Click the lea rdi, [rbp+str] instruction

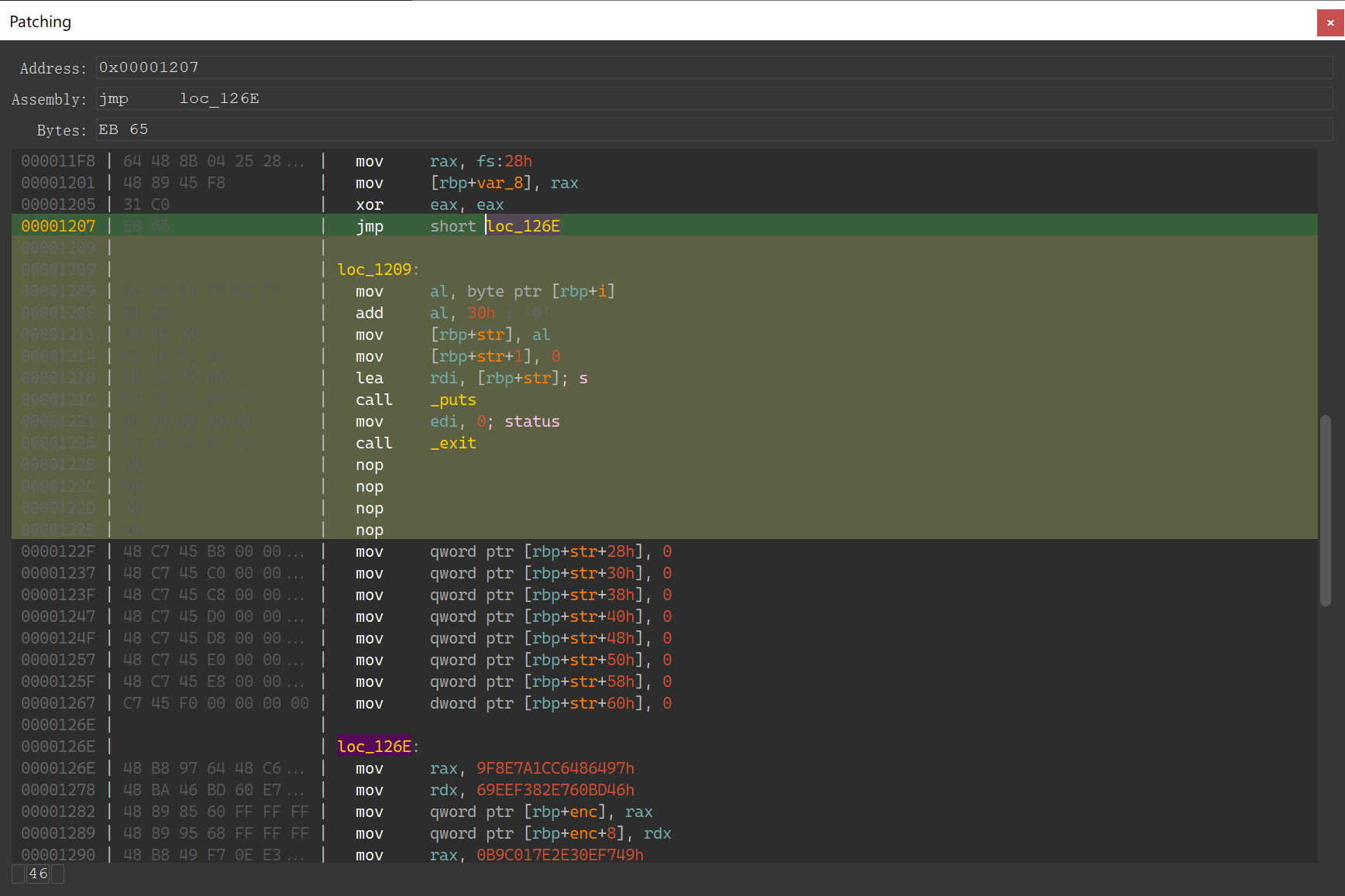(x=472, y=378)
